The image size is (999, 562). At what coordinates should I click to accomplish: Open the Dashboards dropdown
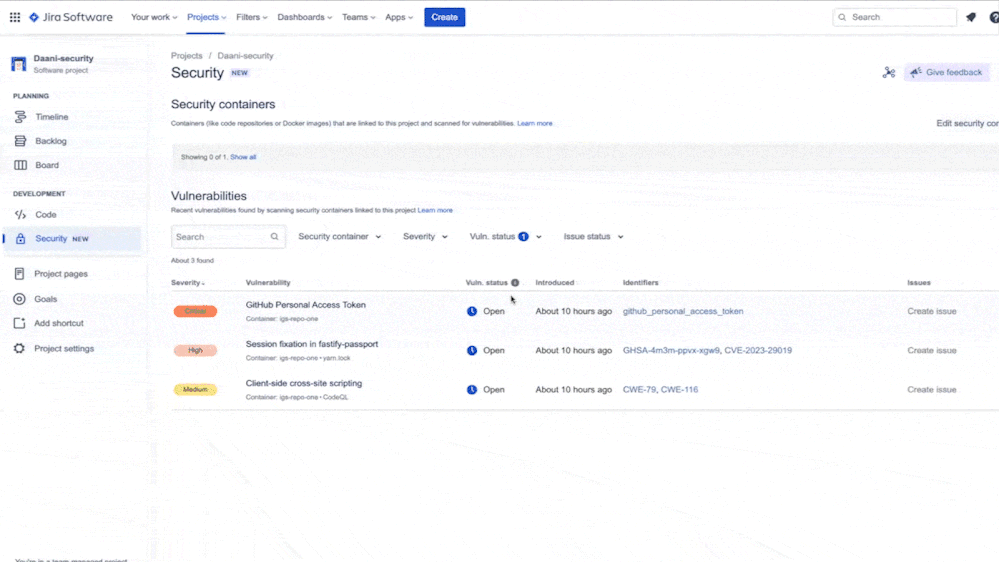(305, 17)
